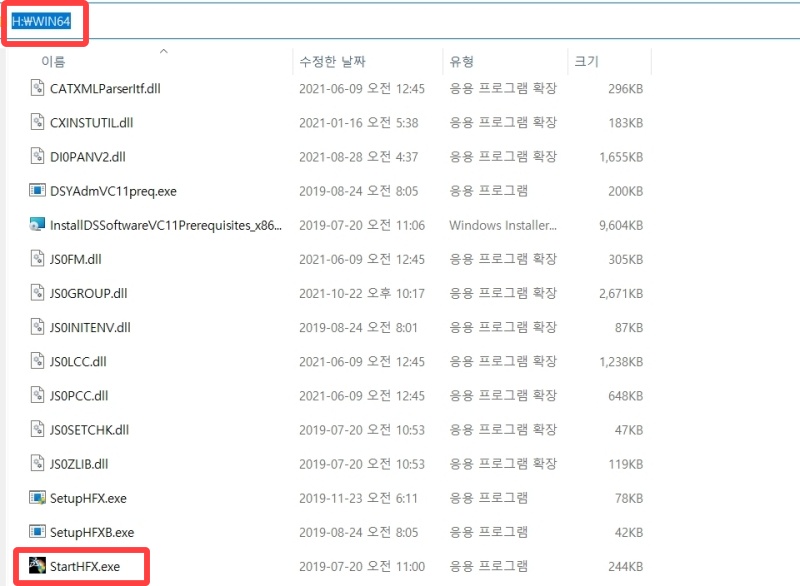Select the file name StartHFX.exe
Image resolution: width=800 pixels, height=586 pixels.
coord(85,567)
